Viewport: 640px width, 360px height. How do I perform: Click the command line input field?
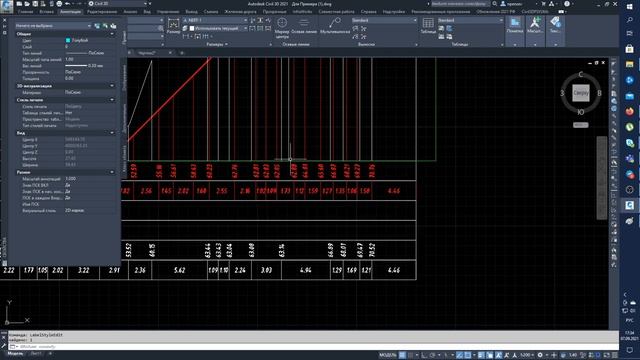(314, 347)
